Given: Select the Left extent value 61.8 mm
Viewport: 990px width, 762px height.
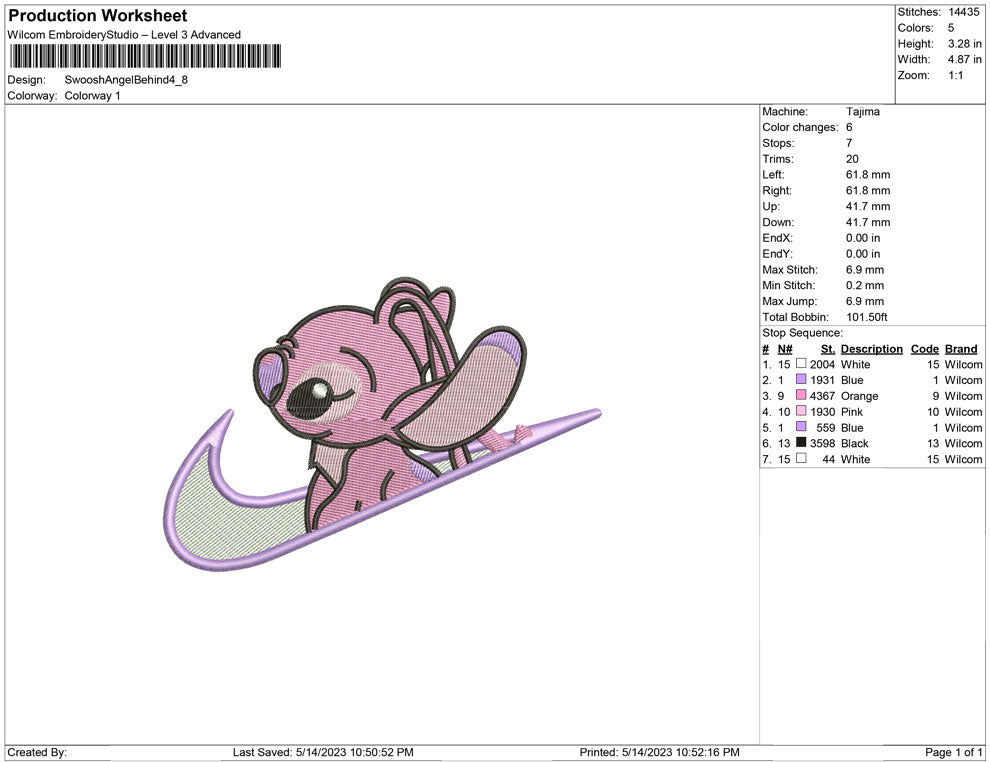Looking at the screenshot, I should [868, 174].
